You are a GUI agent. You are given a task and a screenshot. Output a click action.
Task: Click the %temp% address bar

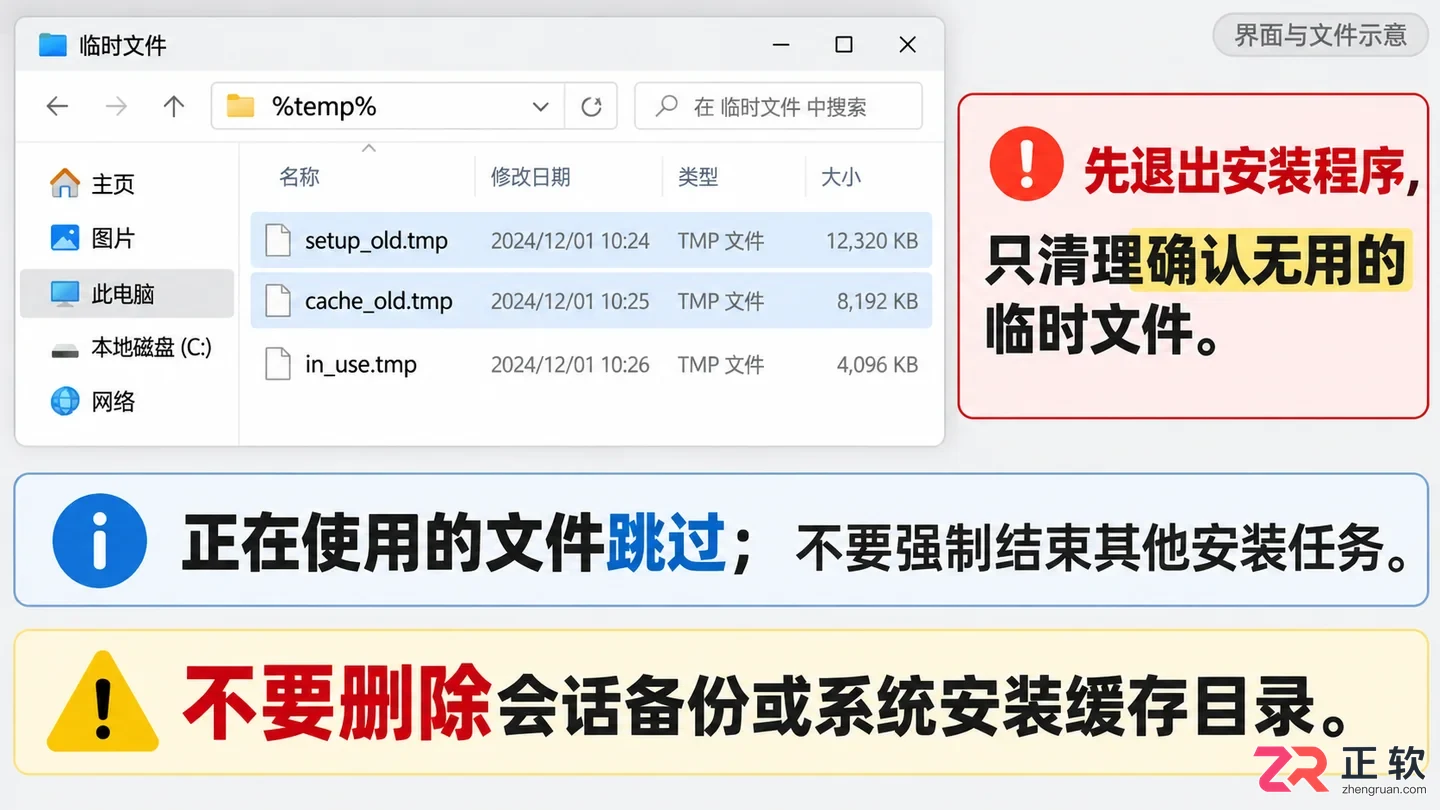point(388,106)
